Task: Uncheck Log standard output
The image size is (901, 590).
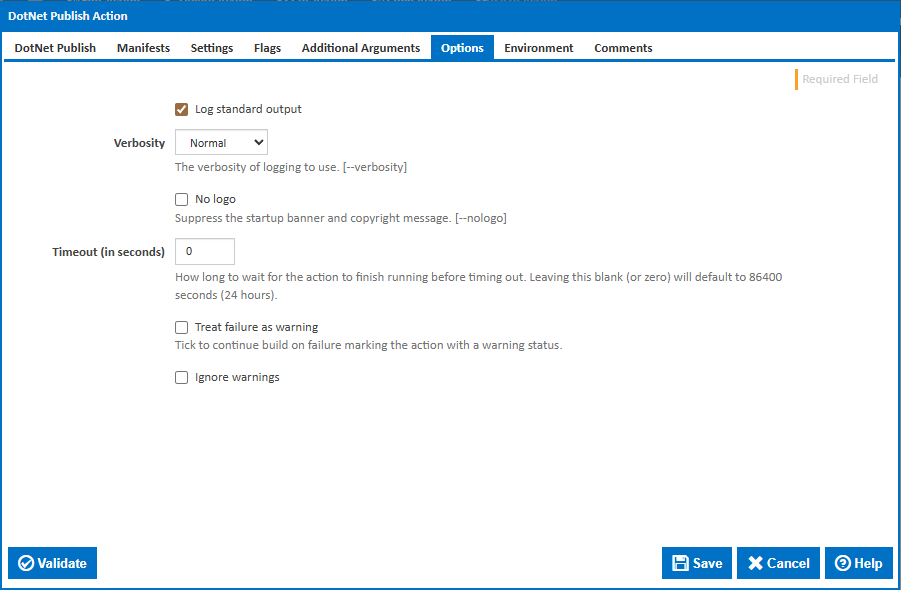Action: click(182, 109)
